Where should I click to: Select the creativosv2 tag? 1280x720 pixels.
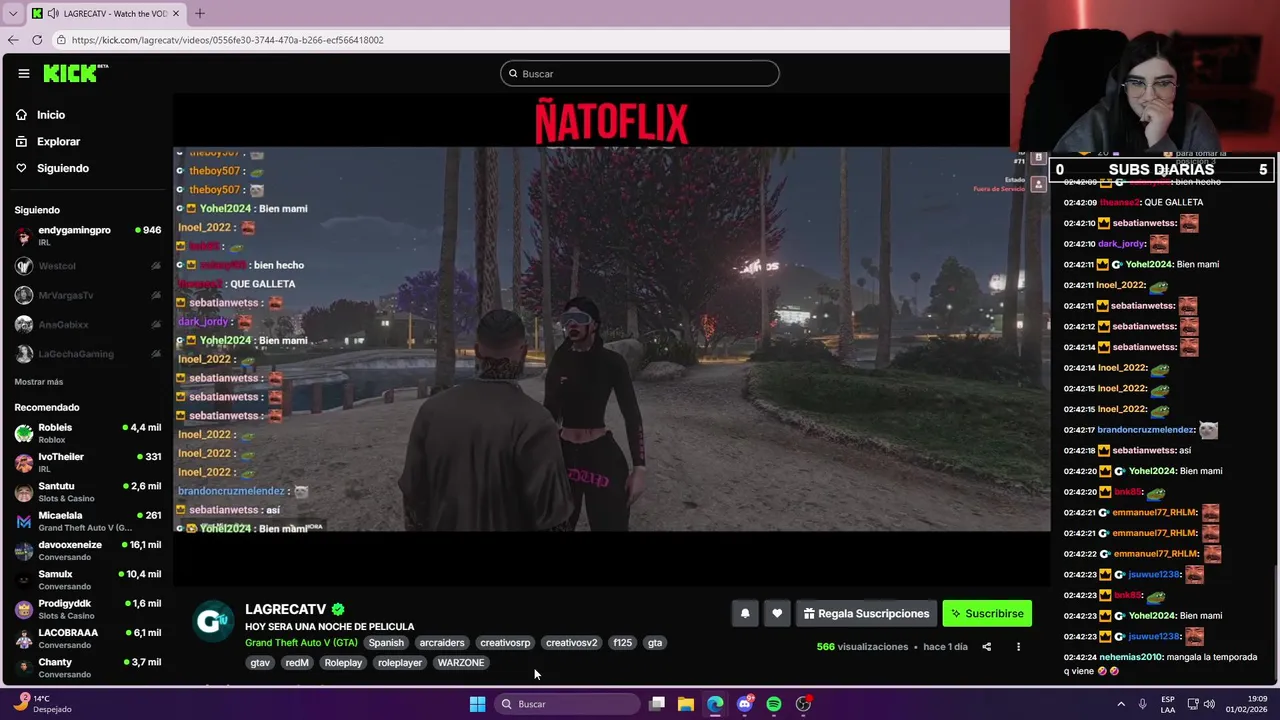click(x=572, y=643)
